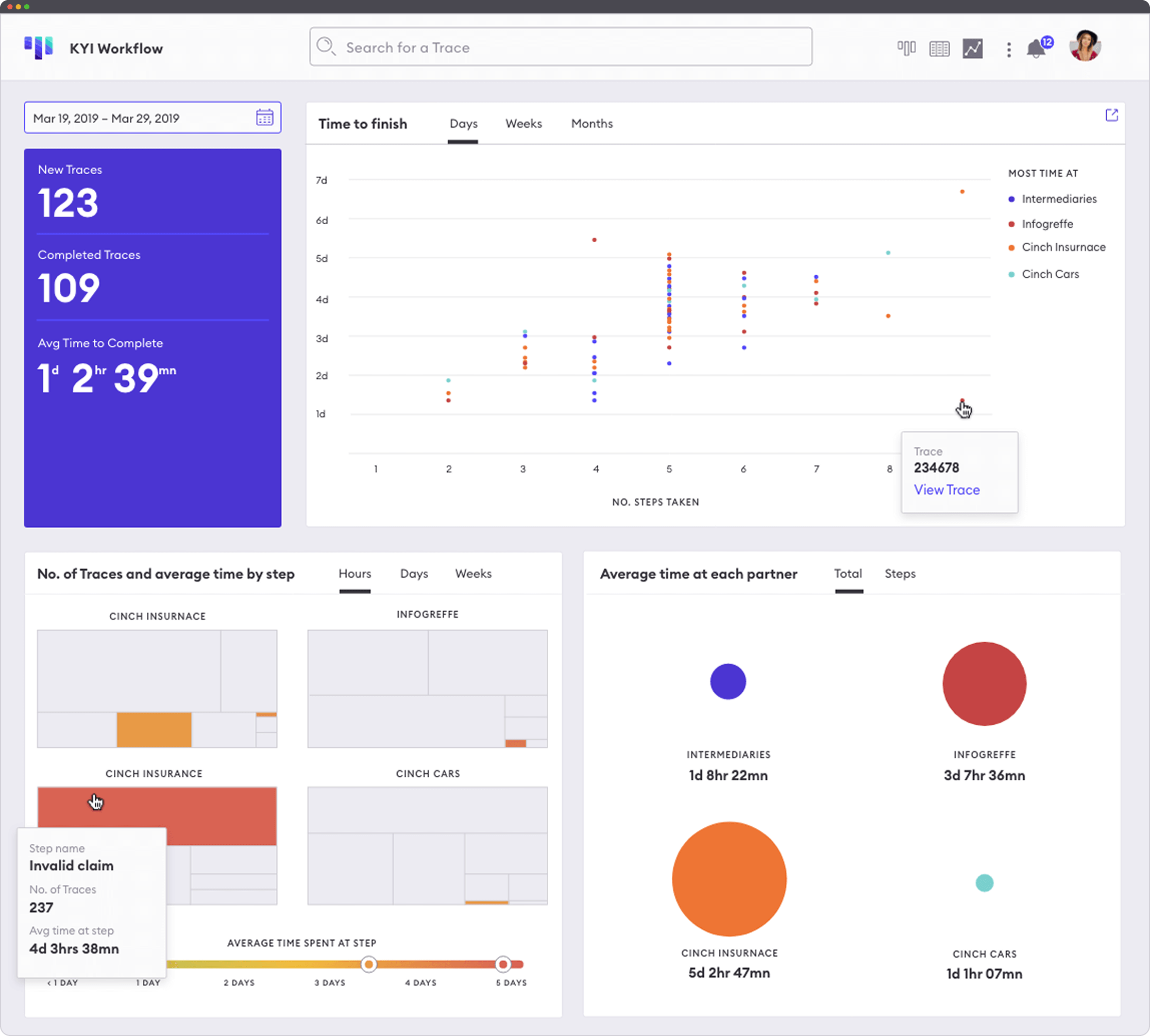The height and width of the screenshot is (1036, 1150).
Task: Open the table view icon
Action: (939, 49)
